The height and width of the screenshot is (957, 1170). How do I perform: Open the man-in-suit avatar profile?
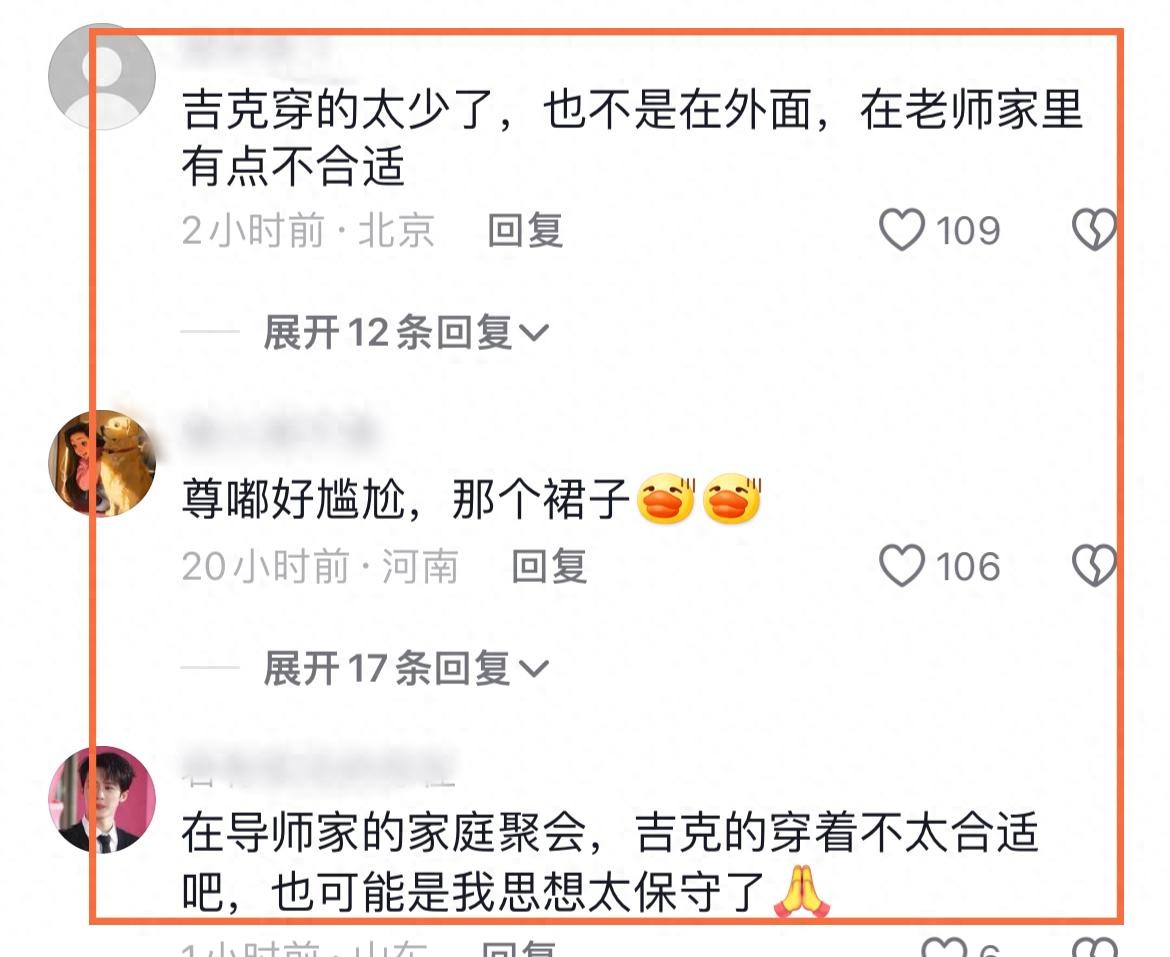pos(101,799)
